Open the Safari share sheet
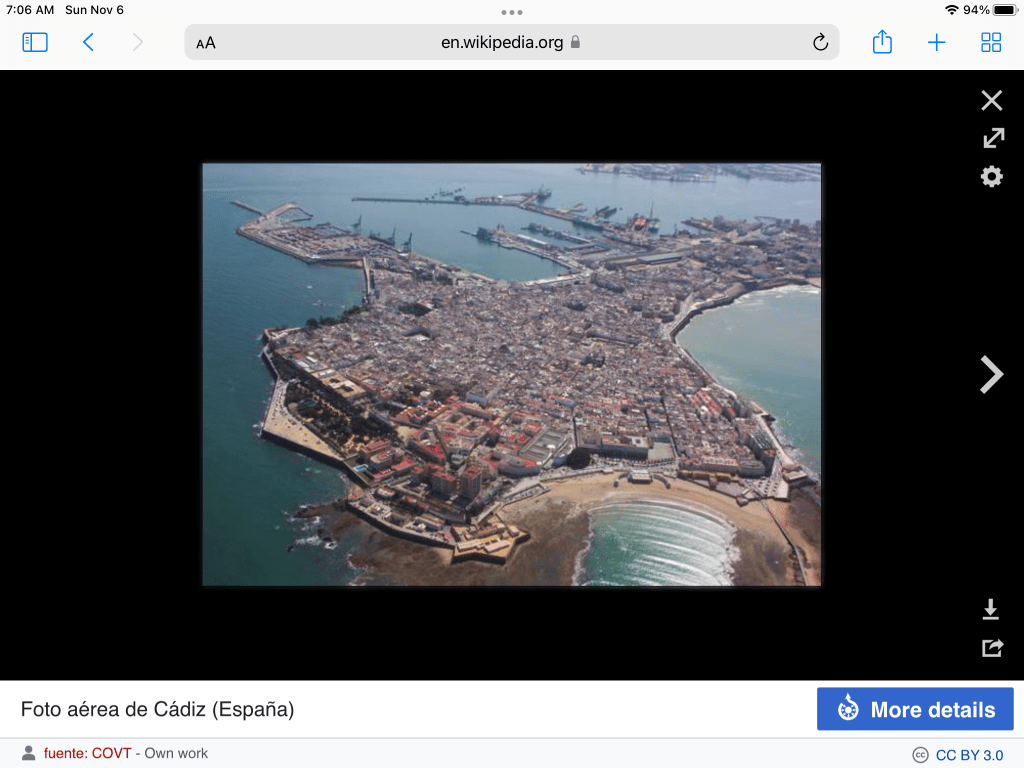 tap(882, 42)
